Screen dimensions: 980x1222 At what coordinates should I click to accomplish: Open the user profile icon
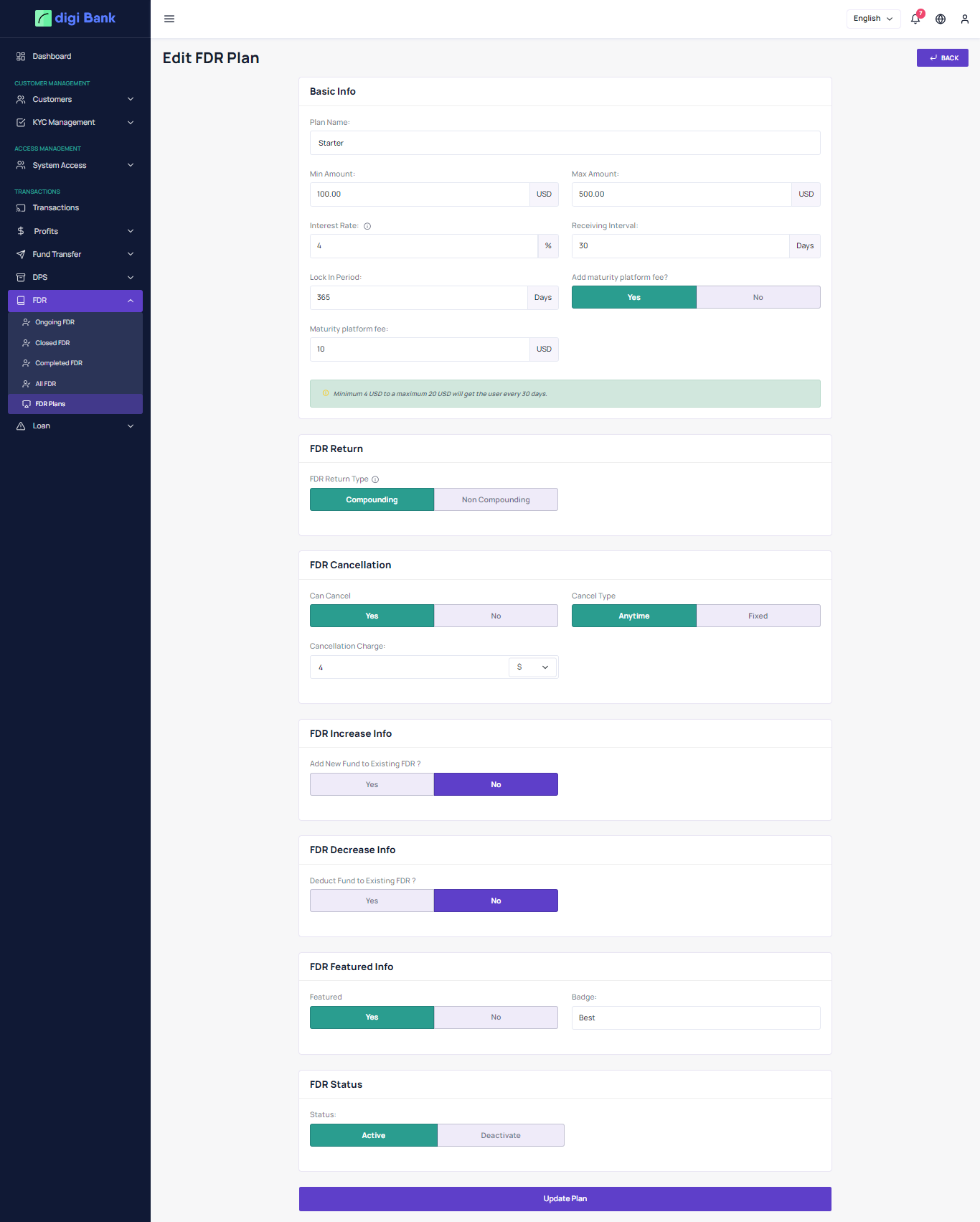[965, 19]
